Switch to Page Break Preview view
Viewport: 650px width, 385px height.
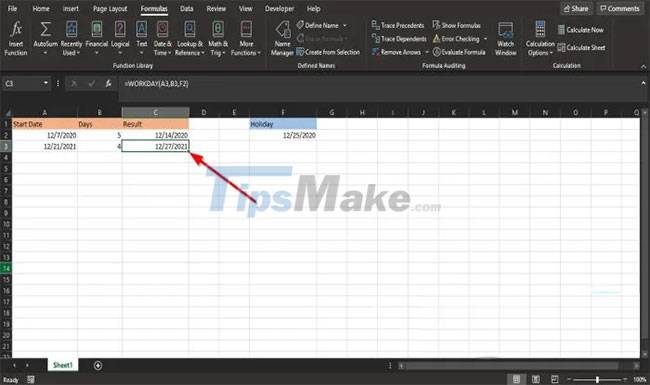pos(555,379)
